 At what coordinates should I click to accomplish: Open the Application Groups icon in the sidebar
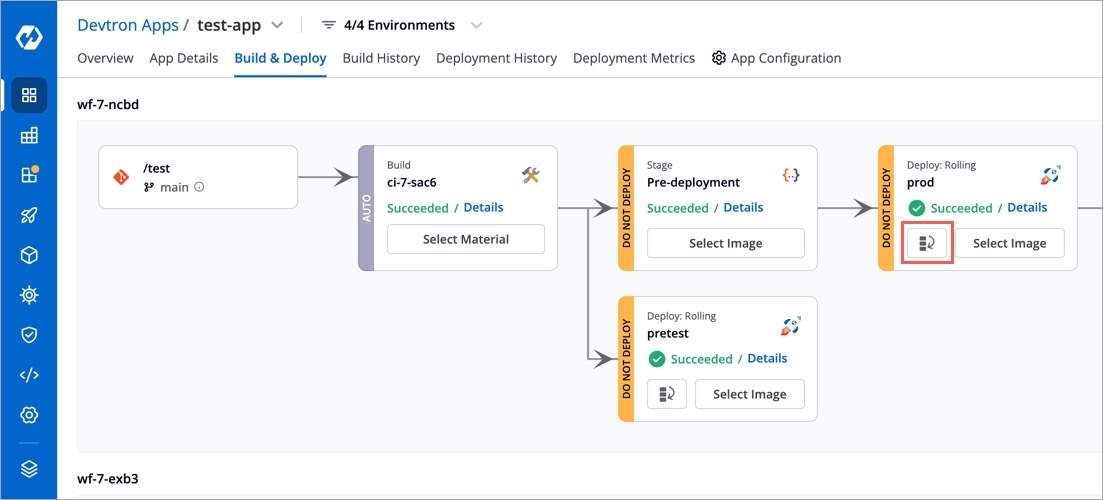[x=29, y=136]
